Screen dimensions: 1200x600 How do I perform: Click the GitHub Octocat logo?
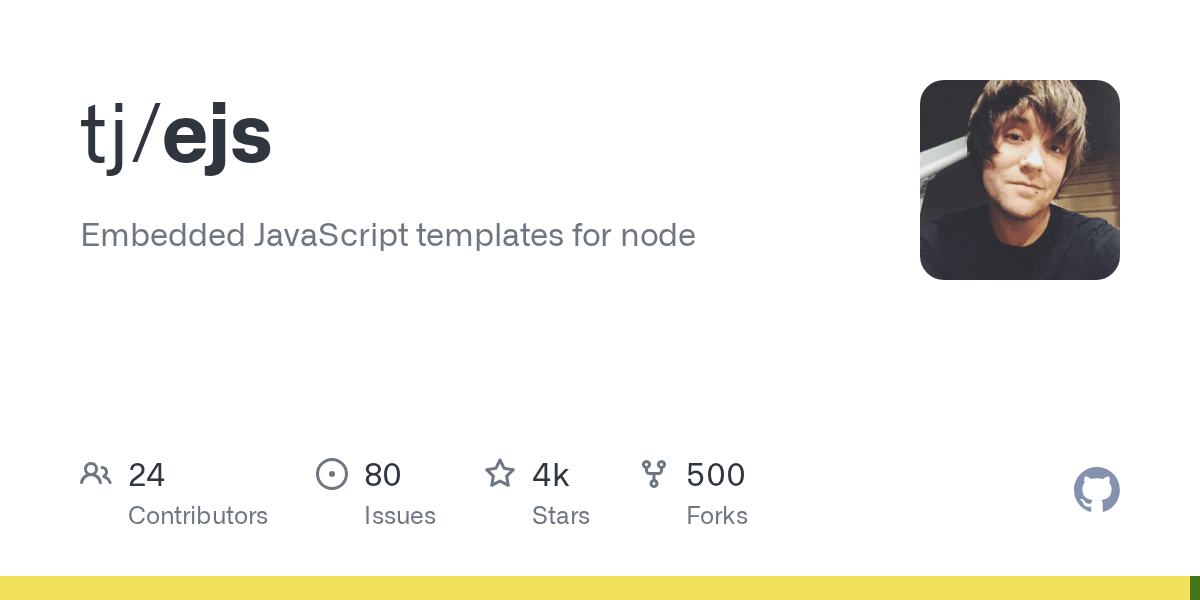click(1096, 490)
